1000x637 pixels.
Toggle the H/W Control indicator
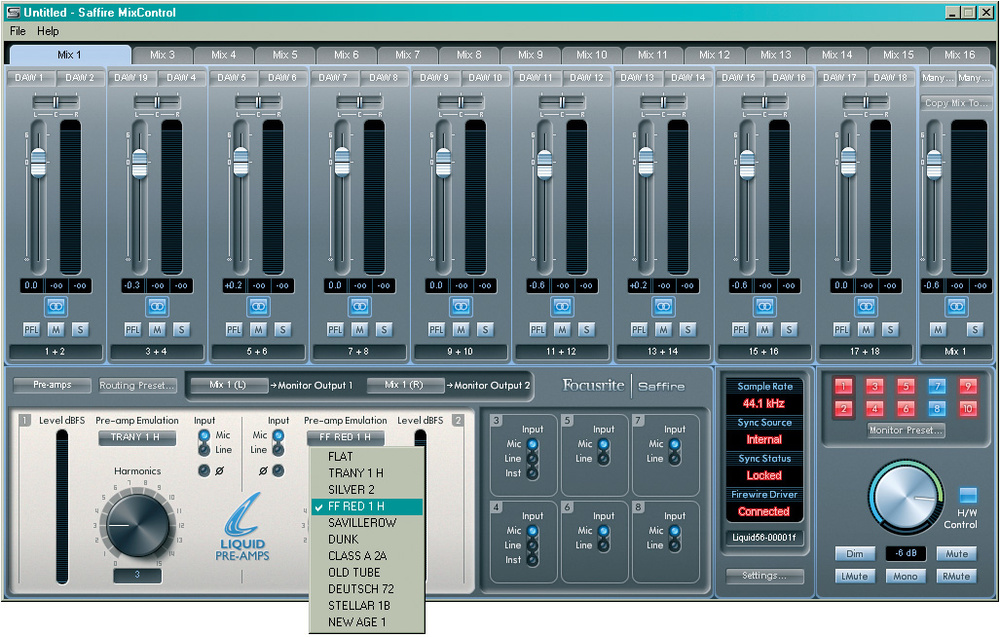(x=967, y=495)
